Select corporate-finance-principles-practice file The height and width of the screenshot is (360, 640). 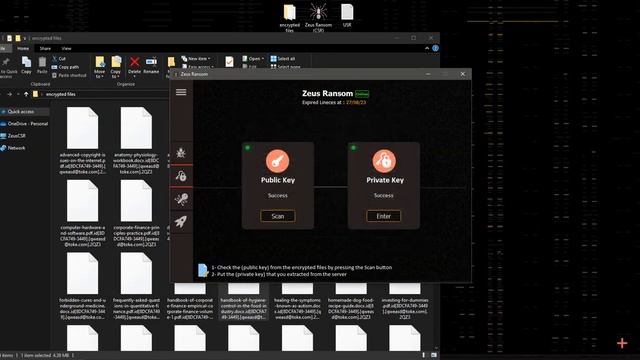tap(136, 213)
